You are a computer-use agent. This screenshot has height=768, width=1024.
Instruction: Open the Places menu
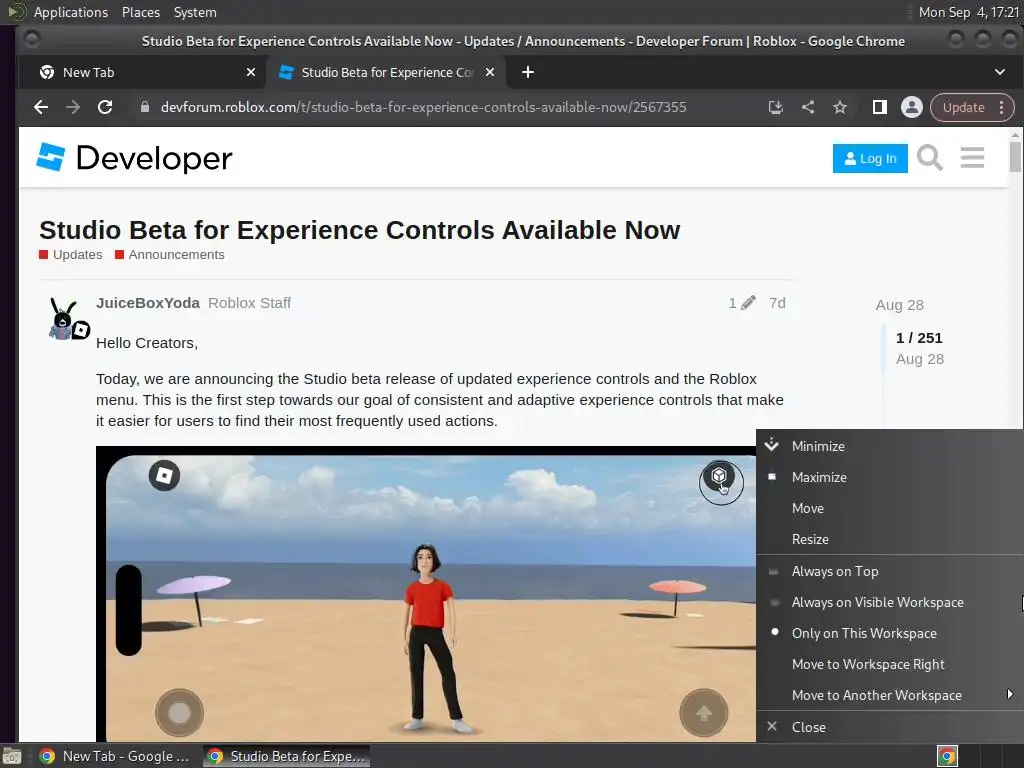141,12
